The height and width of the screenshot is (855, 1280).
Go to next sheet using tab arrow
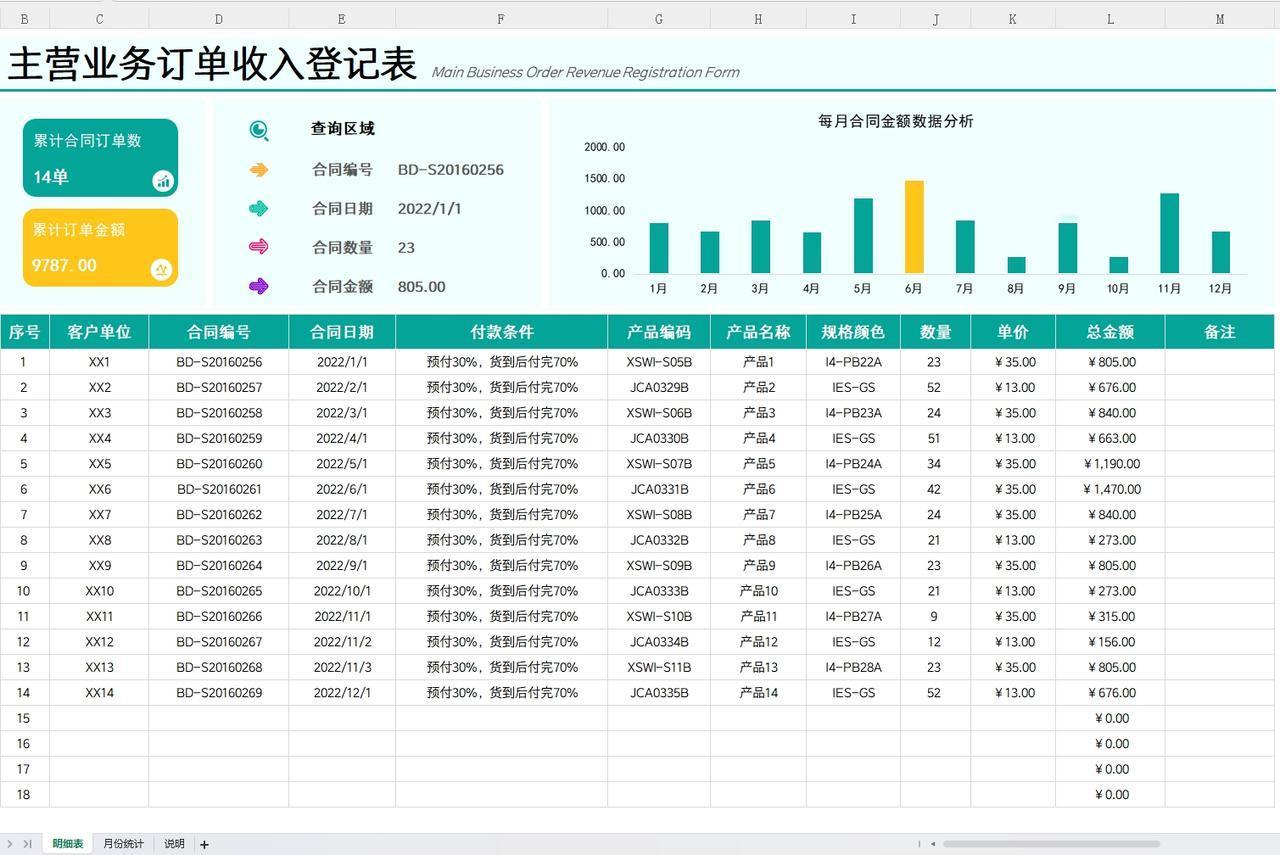click(11, 844)
